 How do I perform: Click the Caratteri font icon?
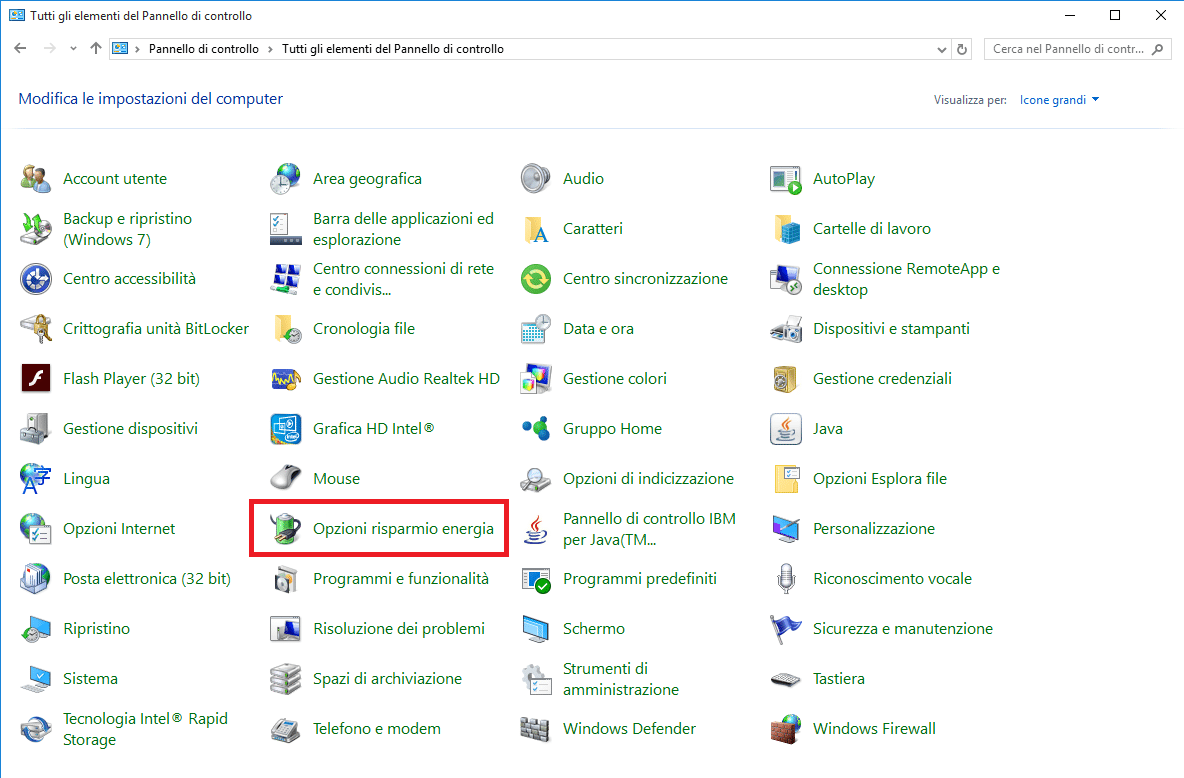tap(535, 229)
